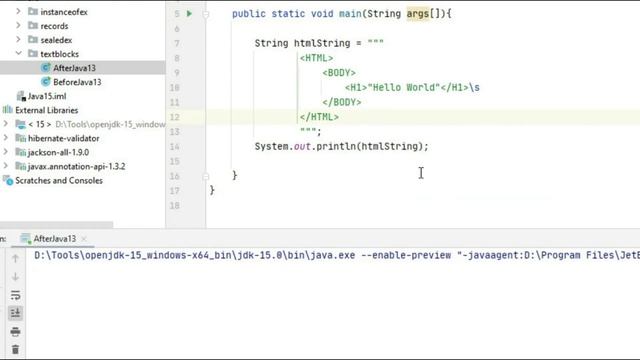Toggle soft-wrap in the run console
This screenshot has height=360, width=640.
click(x=15, y=295)
